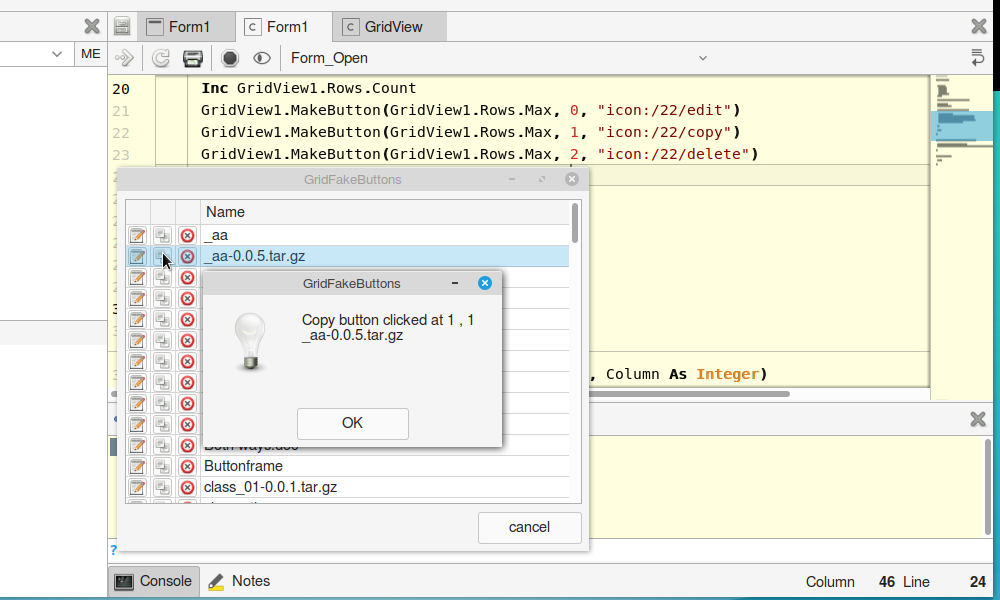The width and height of the screenshot is (1000, 600).
Task: Click the reload arrow icon in editor toolbar
Action: click(x=160, y=58)
